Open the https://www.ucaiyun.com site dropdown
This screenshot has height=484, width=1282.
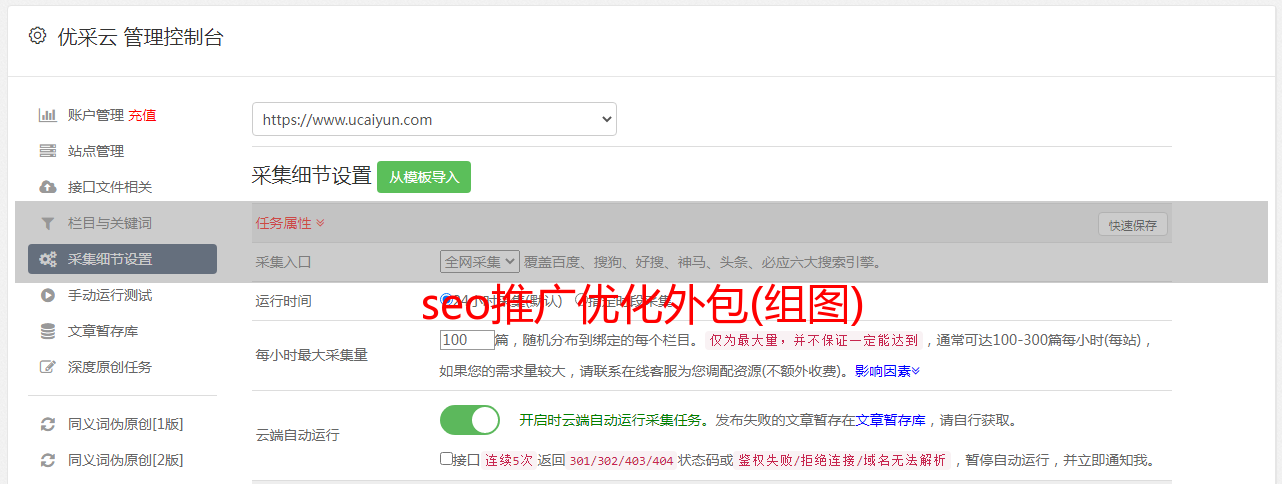click(434, 119)
